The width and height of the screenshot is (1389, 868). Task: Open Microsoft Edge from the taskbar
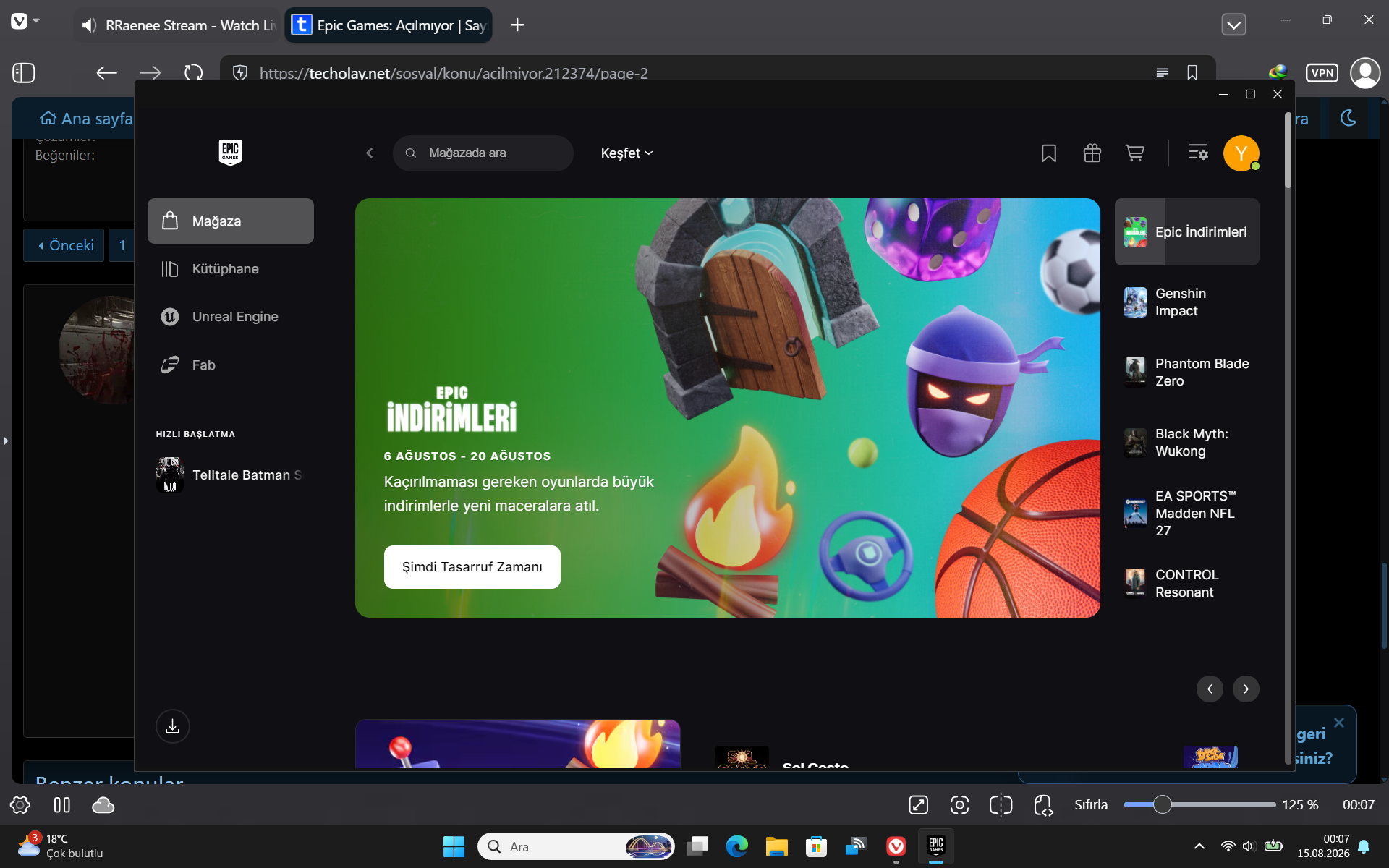[x=737, y=846]
